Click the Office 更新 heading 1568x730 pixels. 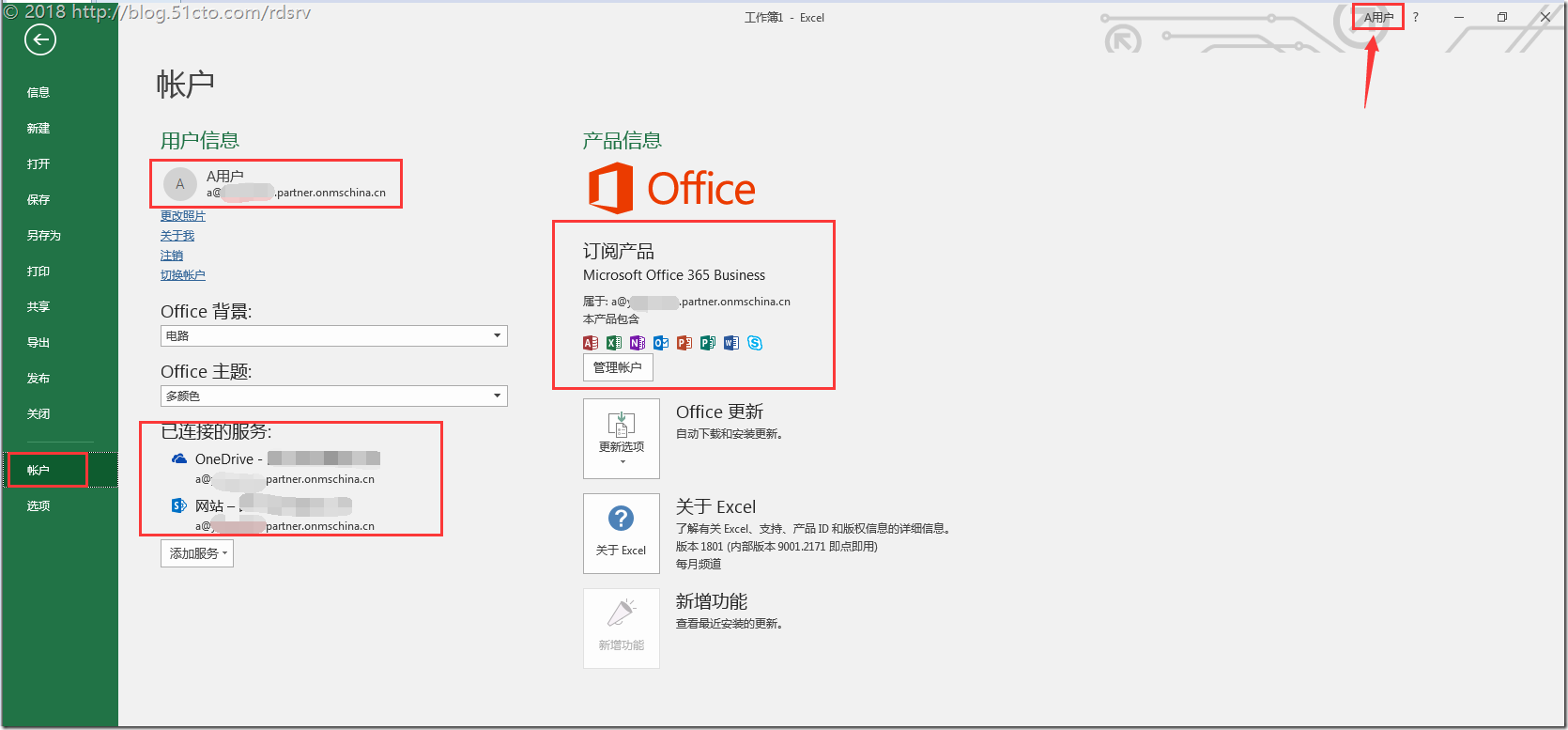[x=719, y=412]
